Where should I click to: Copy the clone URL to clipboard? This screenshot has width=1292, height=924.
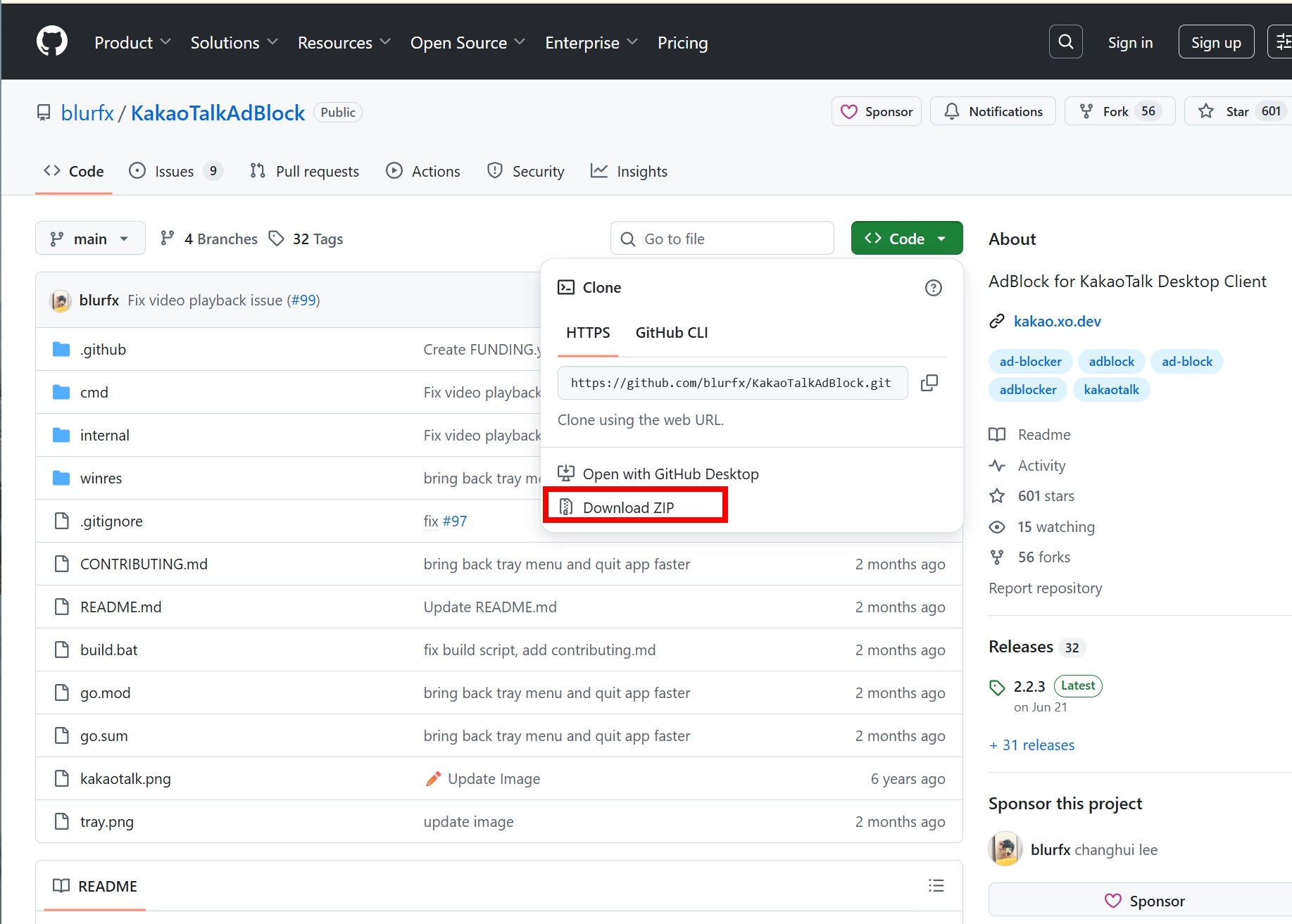[929, 383]
